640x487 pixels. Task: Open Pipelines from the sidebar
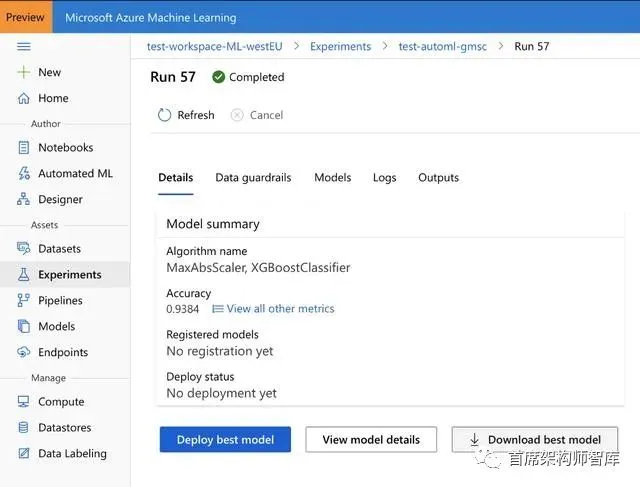click(x=60, y=300)
